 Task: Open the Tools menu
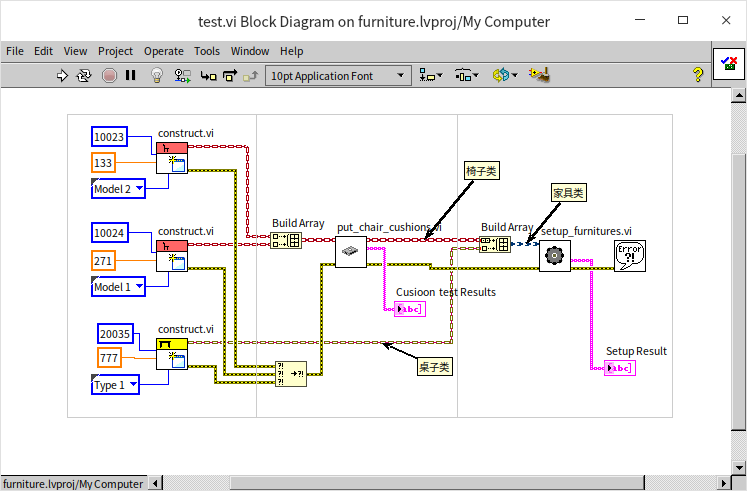pyautogui.click(x=207, y=51)
